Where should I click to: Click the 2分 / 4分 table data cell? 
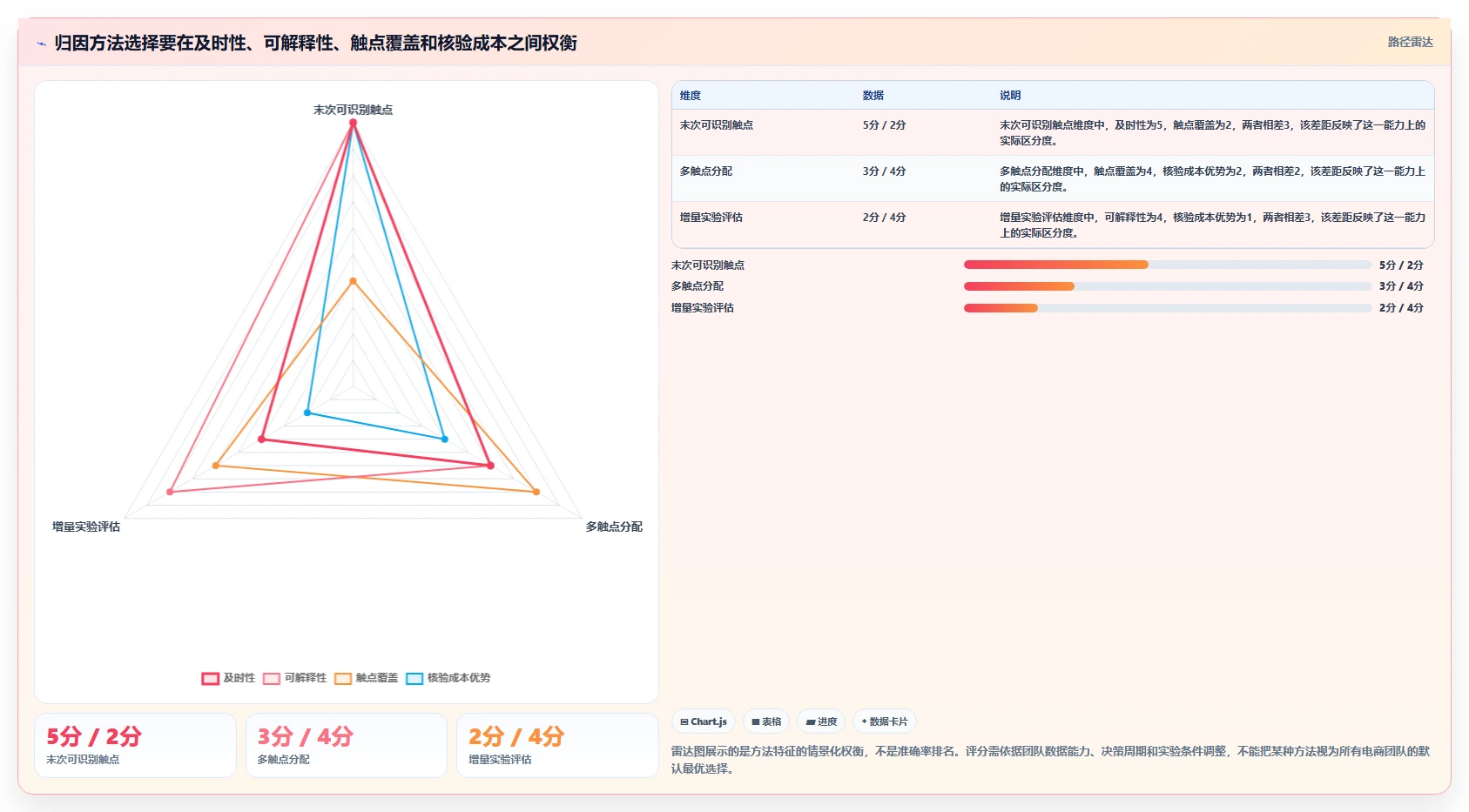885,218
